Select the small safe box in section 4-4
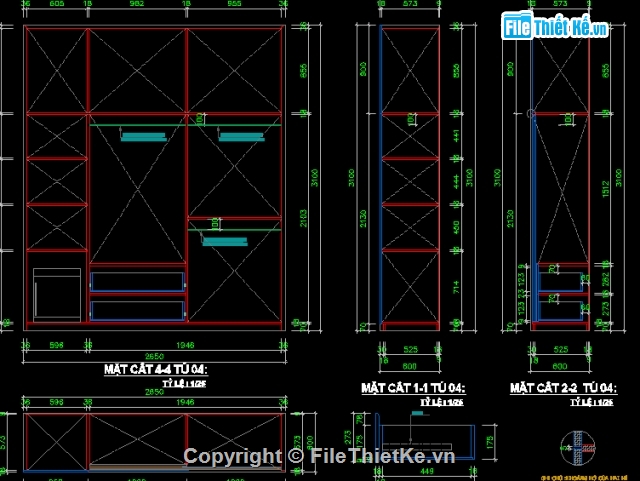This screenshot has width=640, height=481. click(x=57, y=295)
